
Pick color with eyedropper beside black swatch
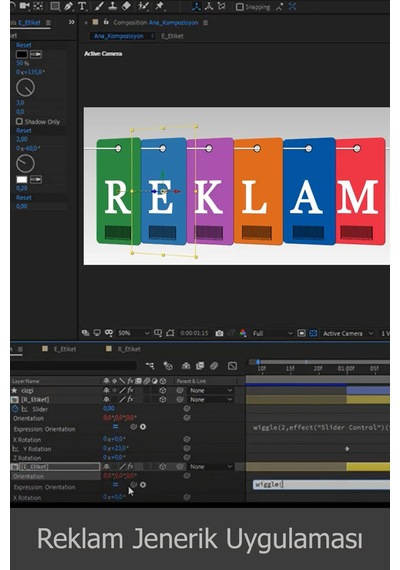coord(36,55)
